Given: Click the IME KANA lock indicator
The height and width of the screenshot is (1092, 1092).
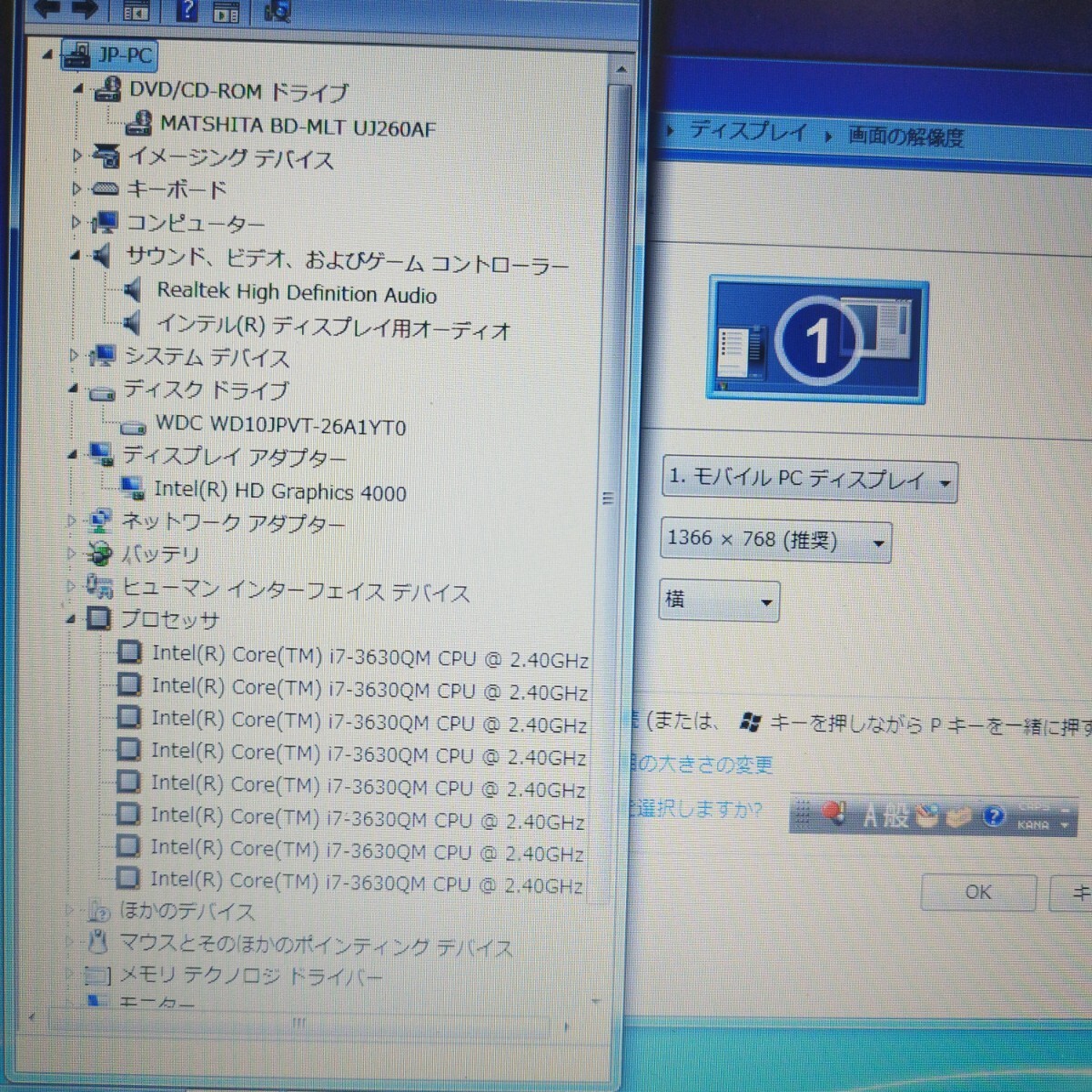Looking at the screenshot, I should click(x=1034, y=824).
